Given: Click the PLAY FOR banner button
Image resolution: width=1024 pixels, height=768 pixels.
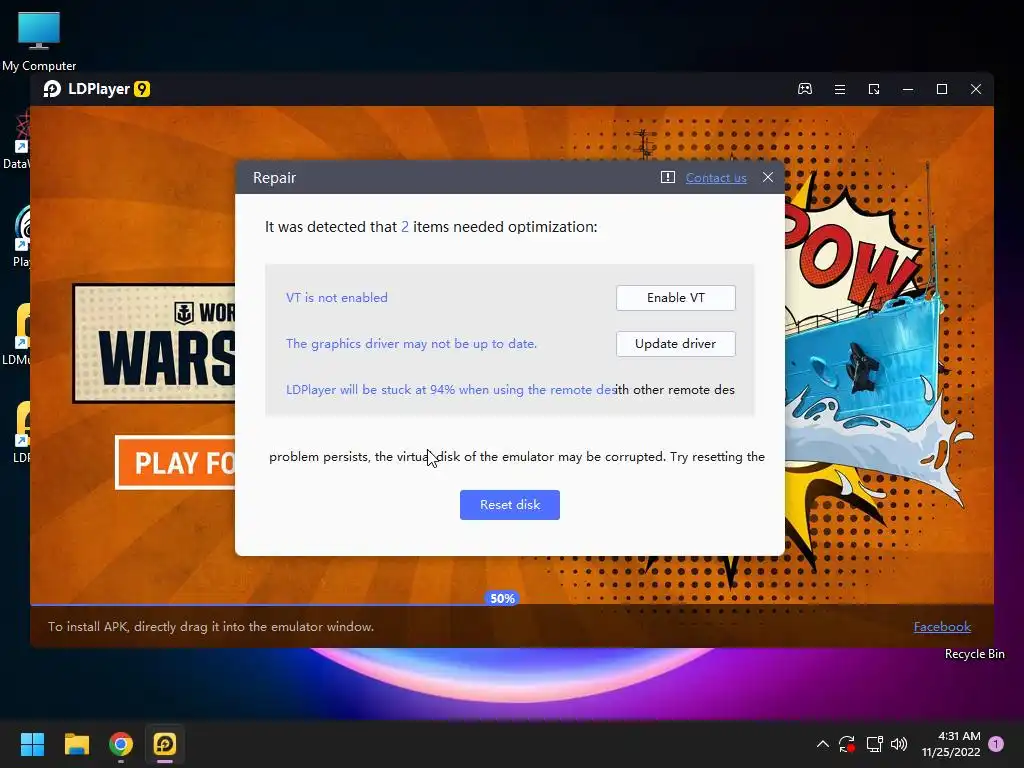Looking at the screenshot, I should (175, 462).
